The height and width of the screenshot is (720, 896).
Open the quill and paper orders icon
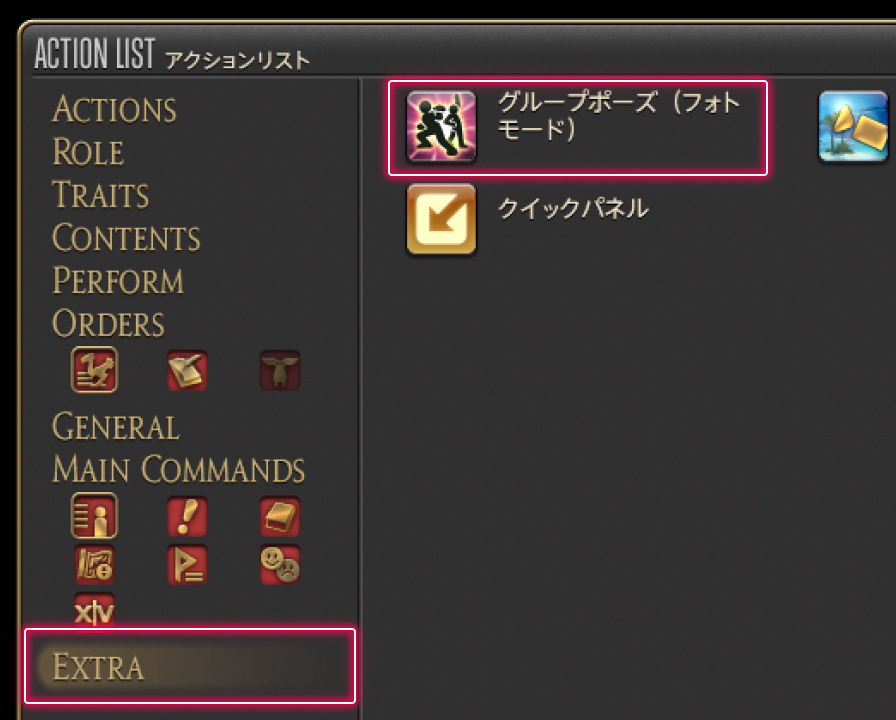click(187, 370)
